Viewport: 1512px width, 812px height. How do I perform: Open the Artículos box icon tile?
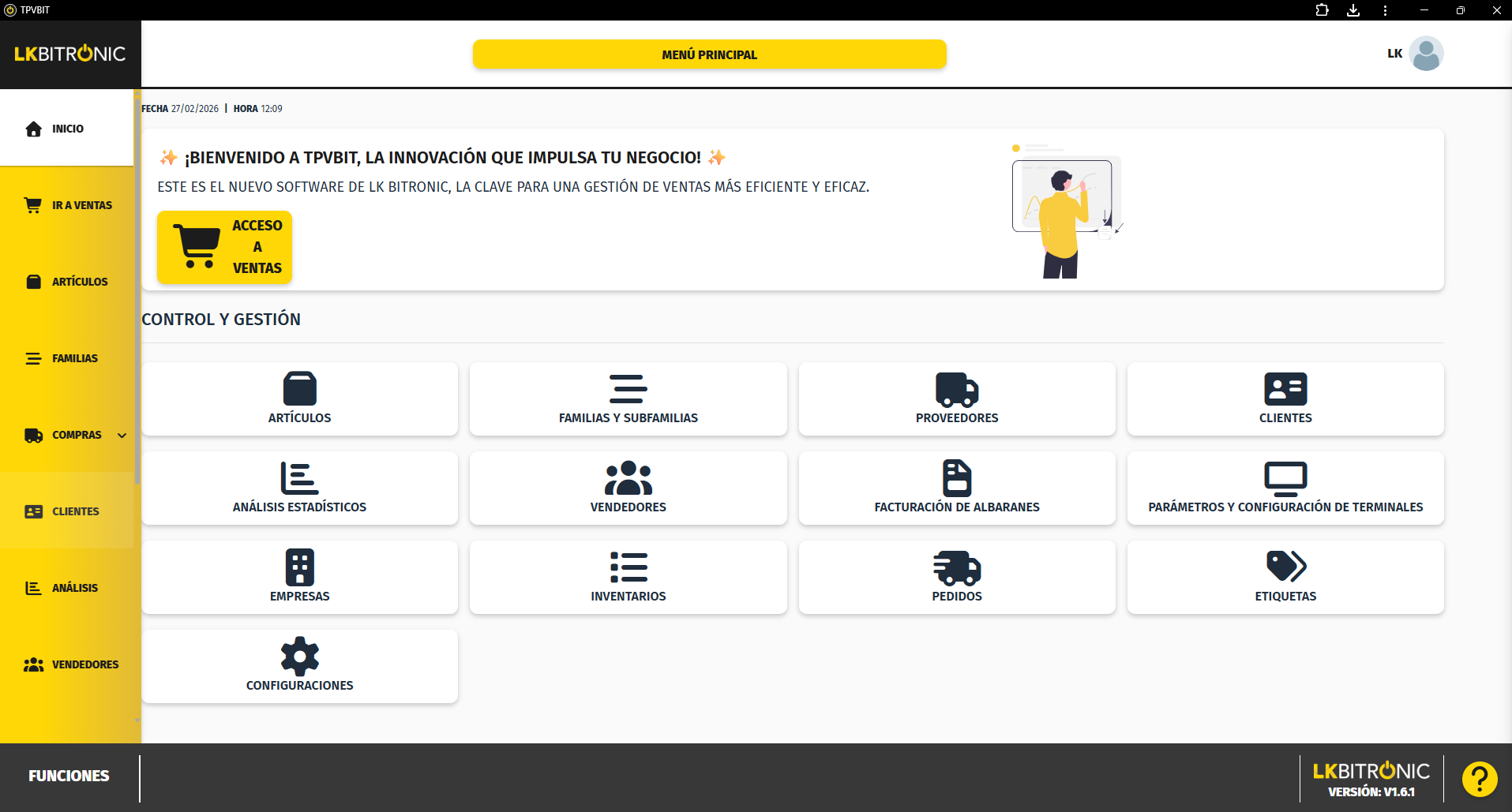click(x=299, y=389)
